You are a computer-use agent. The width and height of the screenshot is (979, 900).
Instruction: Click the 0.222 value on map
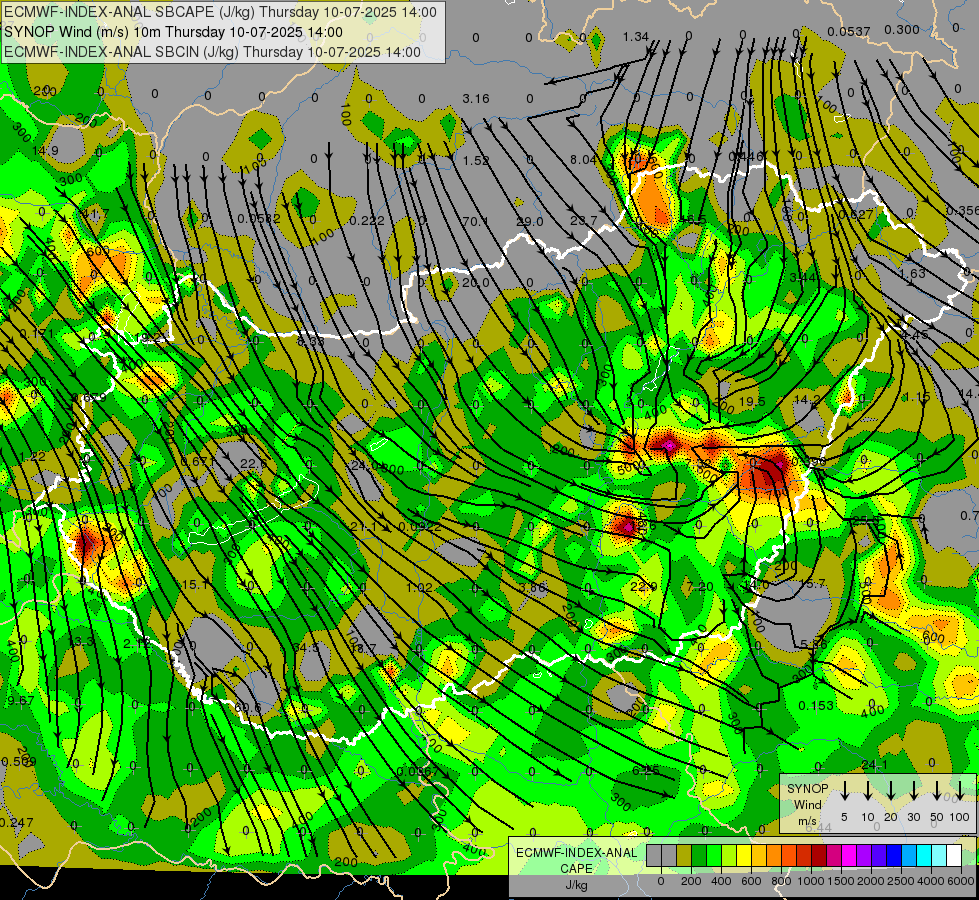(x=367, y=220)
